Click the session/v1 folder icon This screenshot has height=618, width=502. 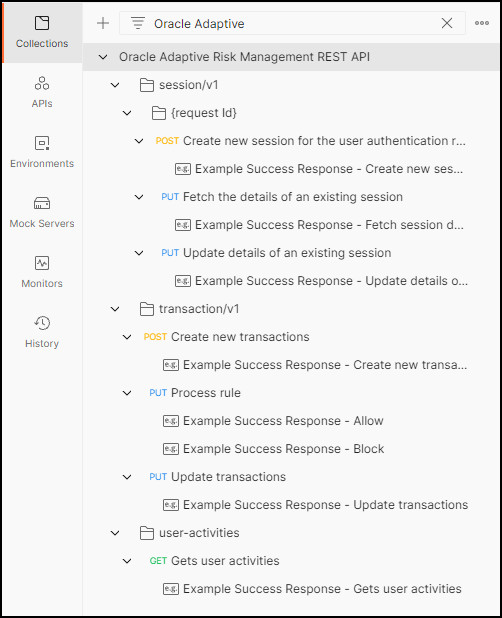point(147,85)
